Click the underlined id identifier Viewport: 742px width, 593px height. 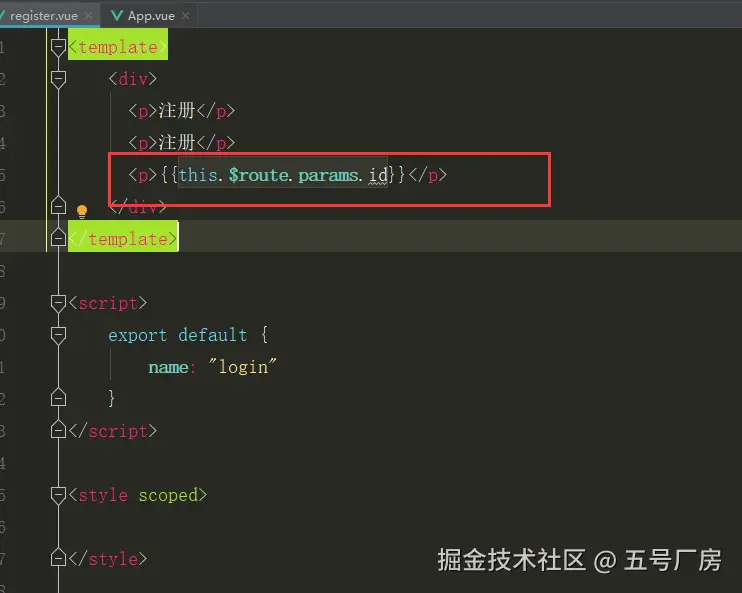(378, 175)
